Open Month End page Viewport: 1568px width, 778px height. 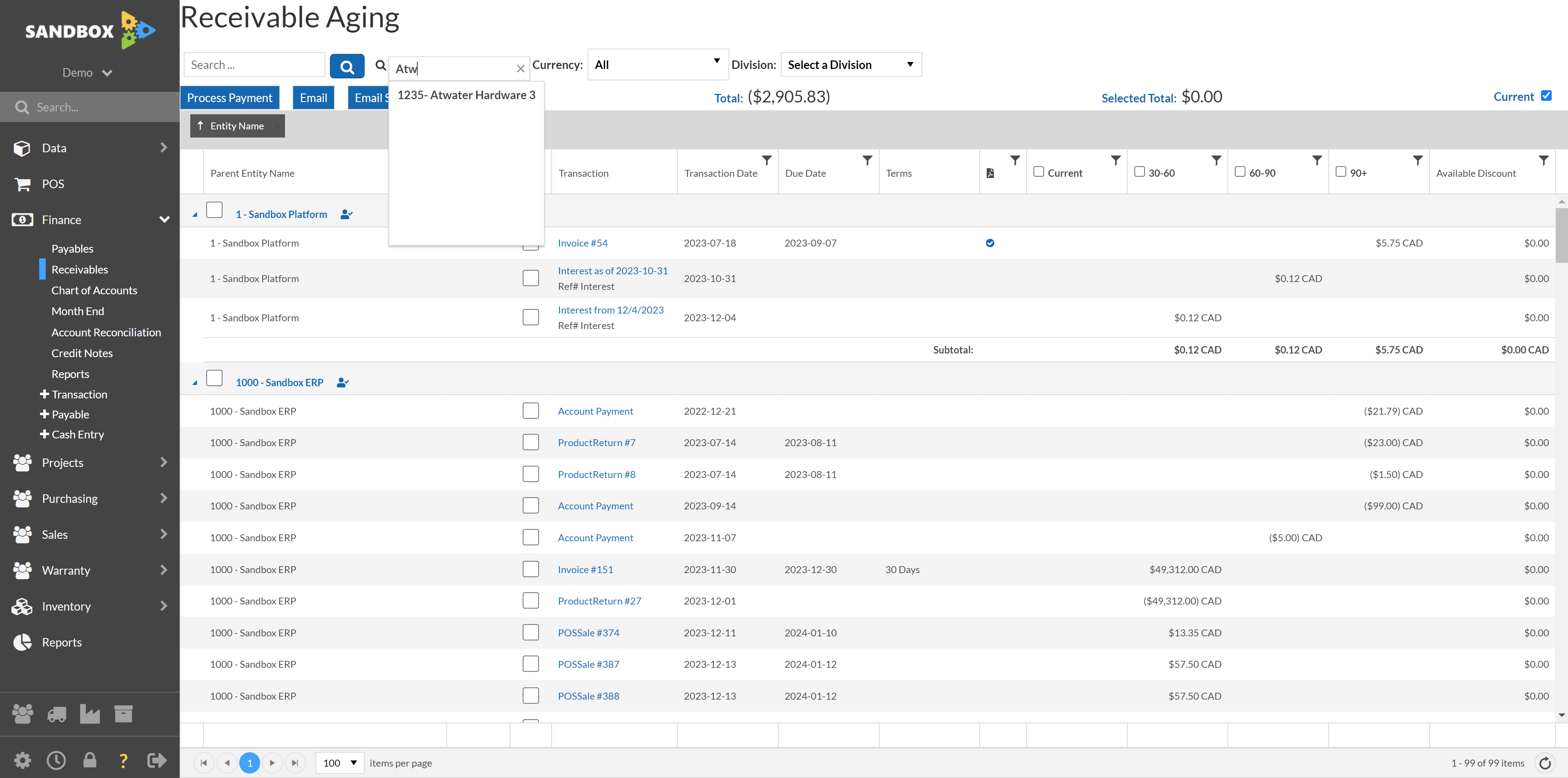77,311
